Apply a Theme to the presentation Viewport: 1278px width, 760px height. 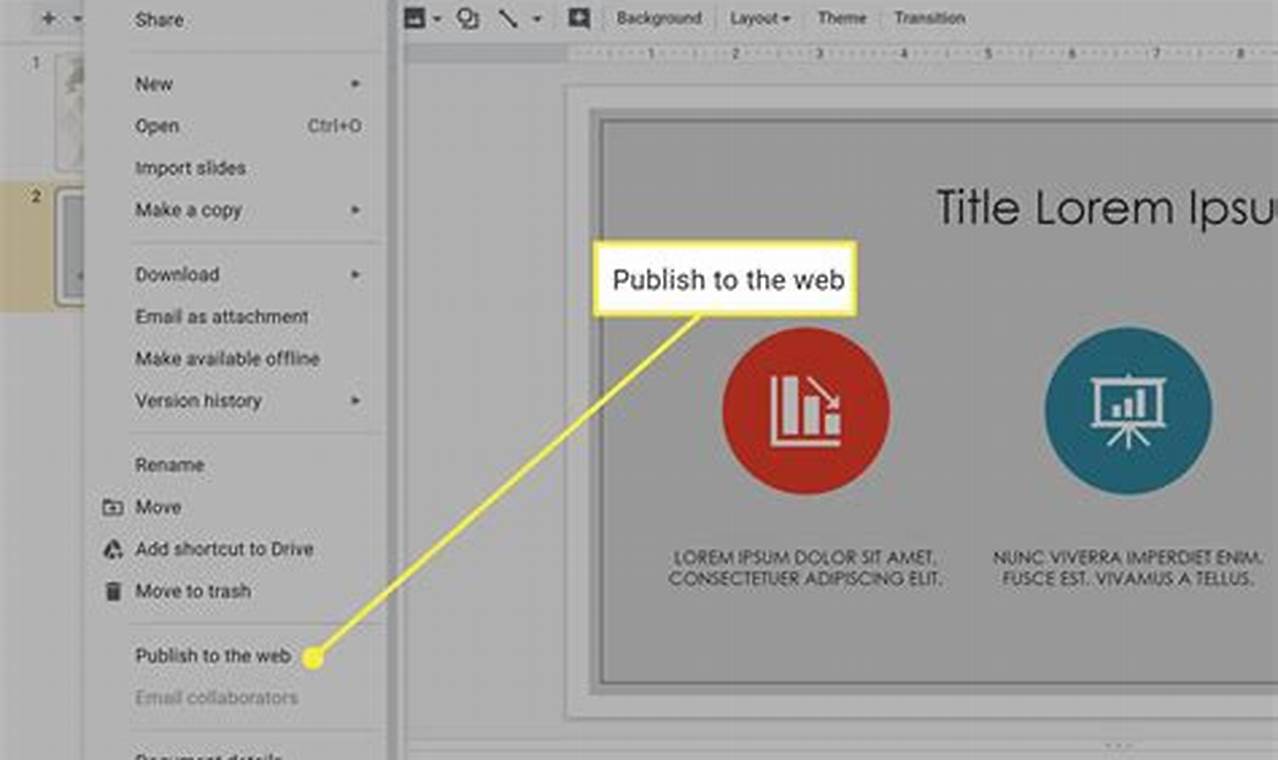coord(841,18)
